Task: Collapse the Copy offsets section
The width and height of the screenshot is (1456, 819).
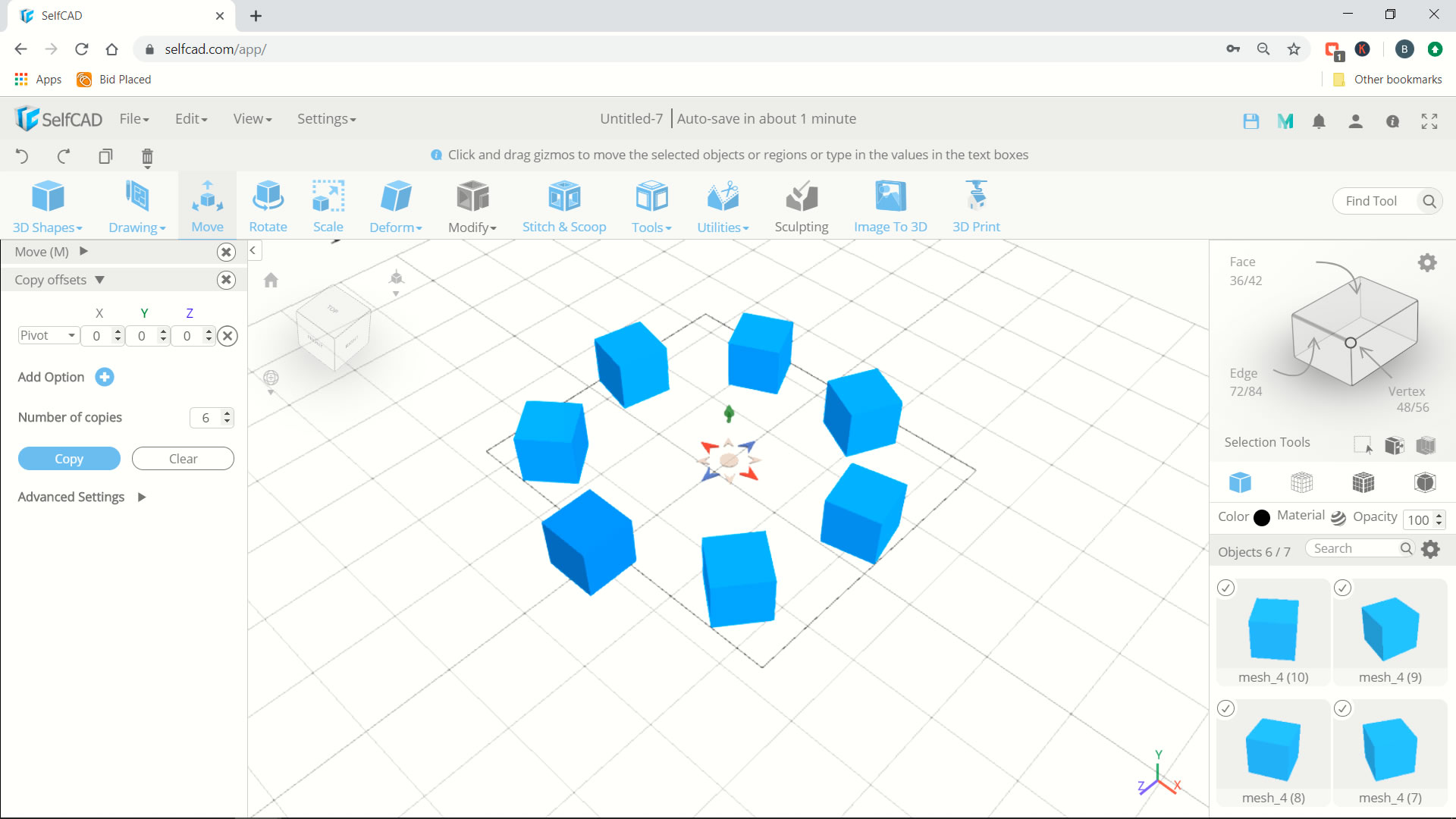Action: [x=99, y=280]
